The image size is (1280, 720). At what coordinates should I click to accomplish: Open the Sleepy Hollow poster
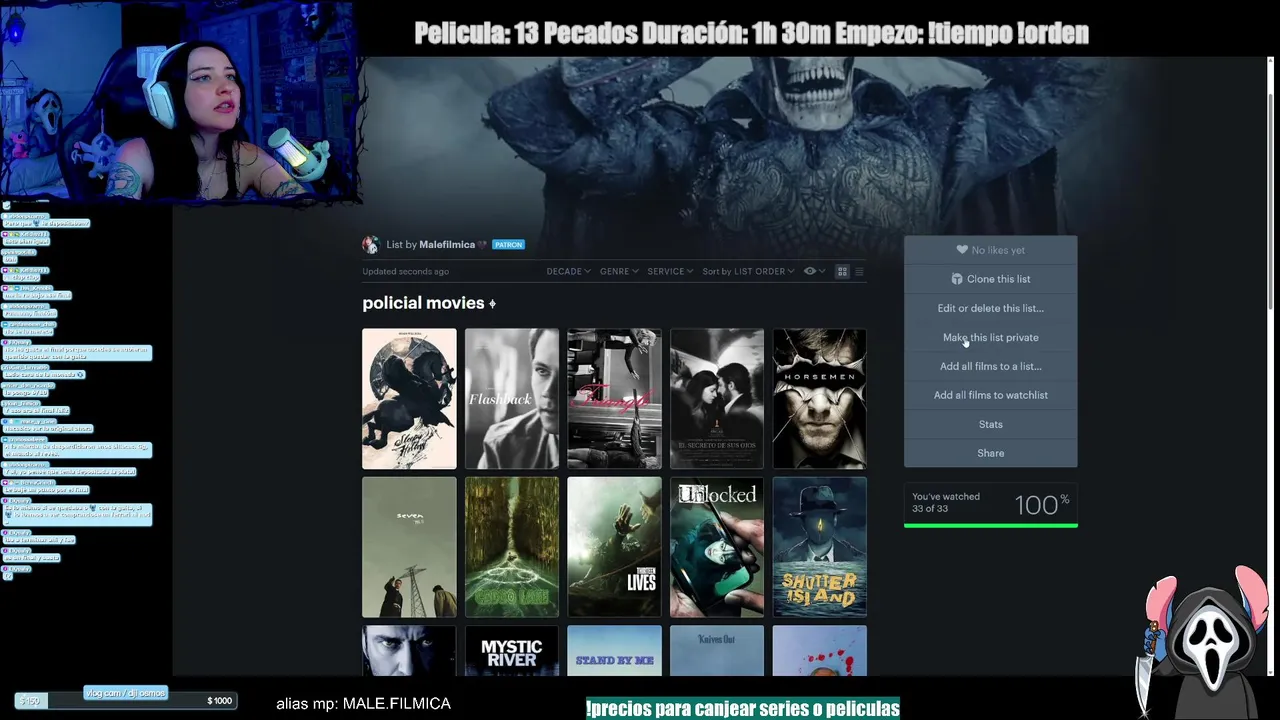(409, 398)
